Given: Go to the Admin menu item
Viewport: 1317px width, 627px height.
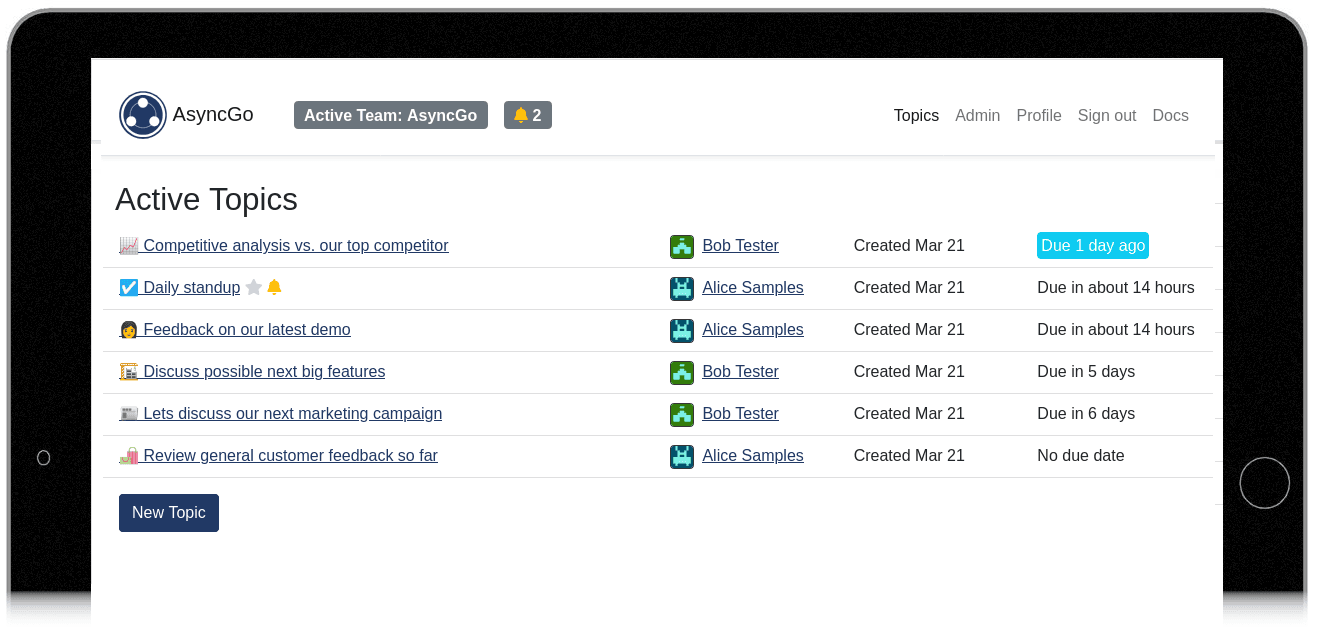Looking at the screenshot, I should (977, 115).
